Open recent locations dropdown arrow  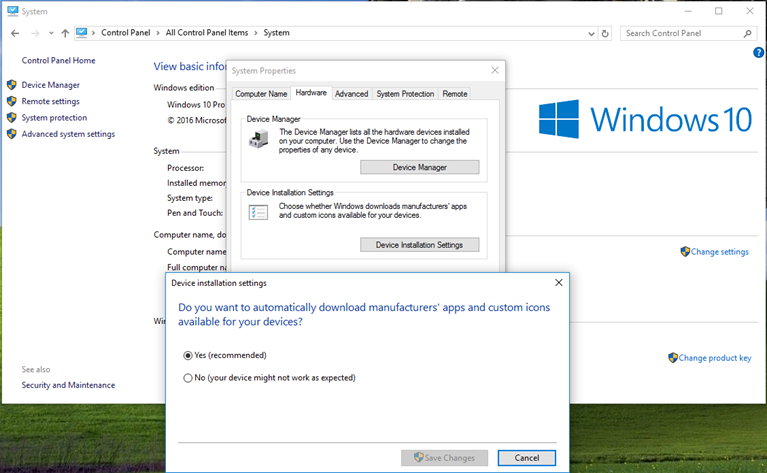[51, 33]
